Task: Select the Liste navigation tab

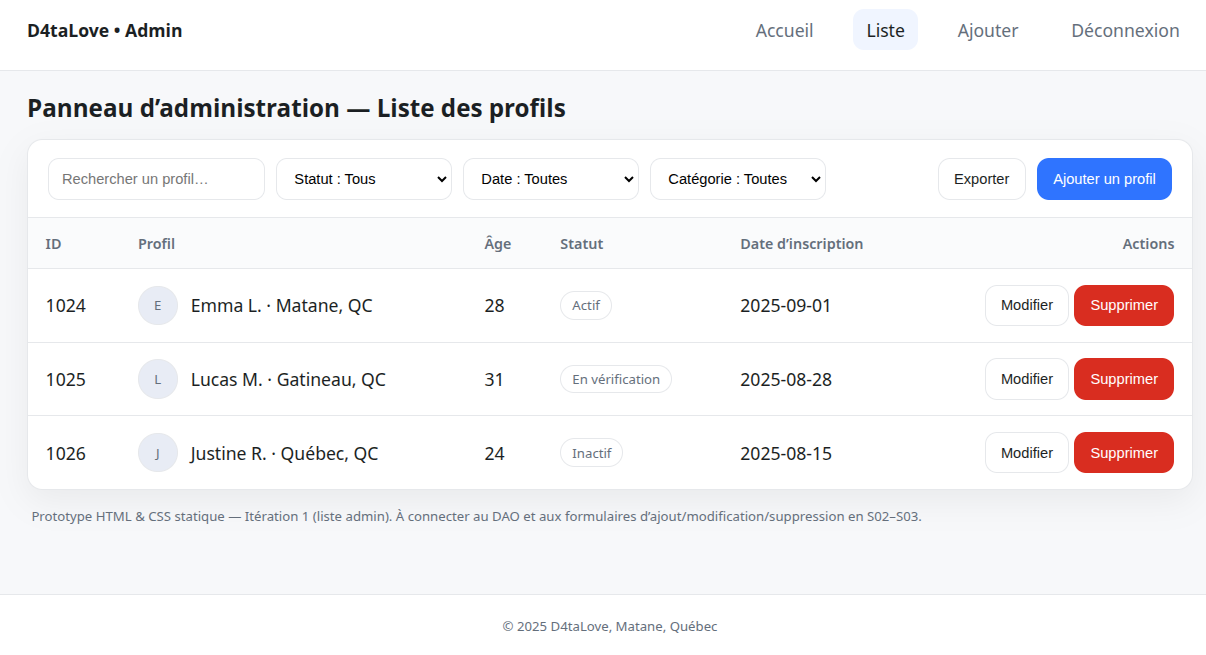Action: [885, 30]
